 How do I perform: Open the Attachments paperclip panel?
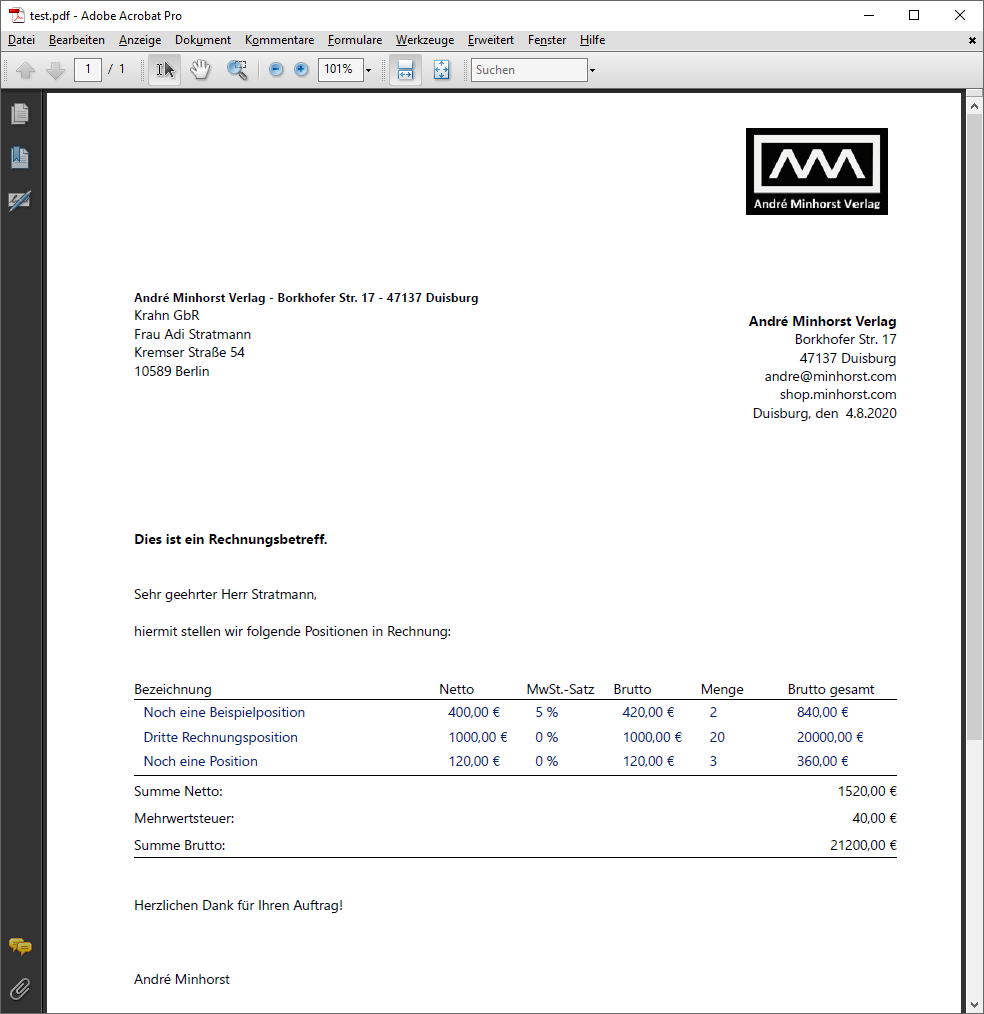click(x=20, y=989)
